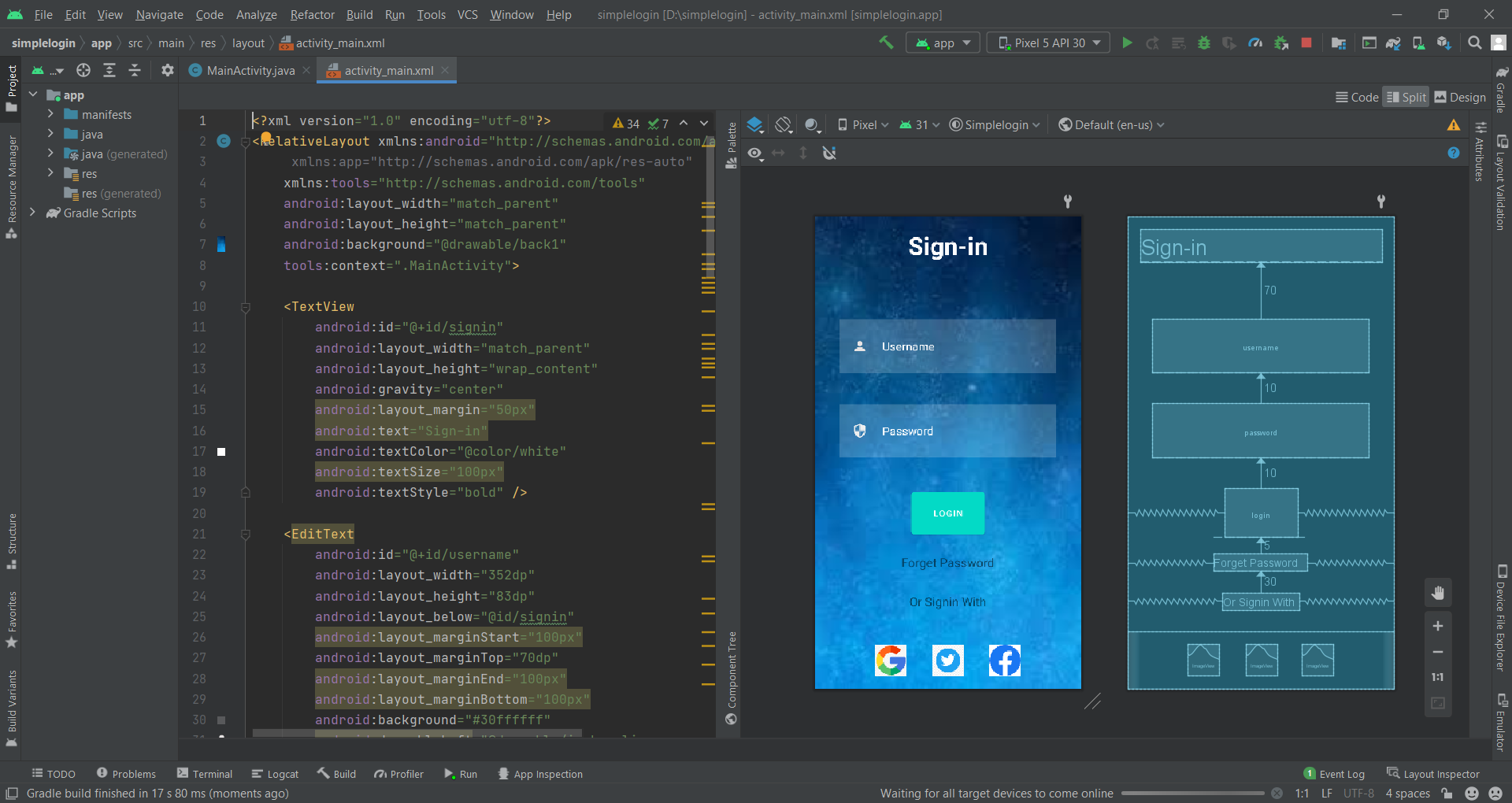1512x803 pixels.
Task: Open the Refactor menu
Action: (x=312, y=15)
